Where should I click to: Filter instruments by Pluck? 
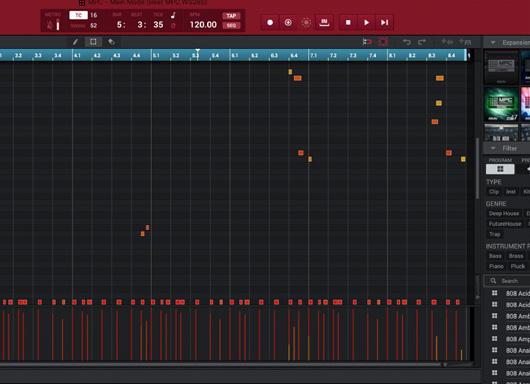coord(517,266)
